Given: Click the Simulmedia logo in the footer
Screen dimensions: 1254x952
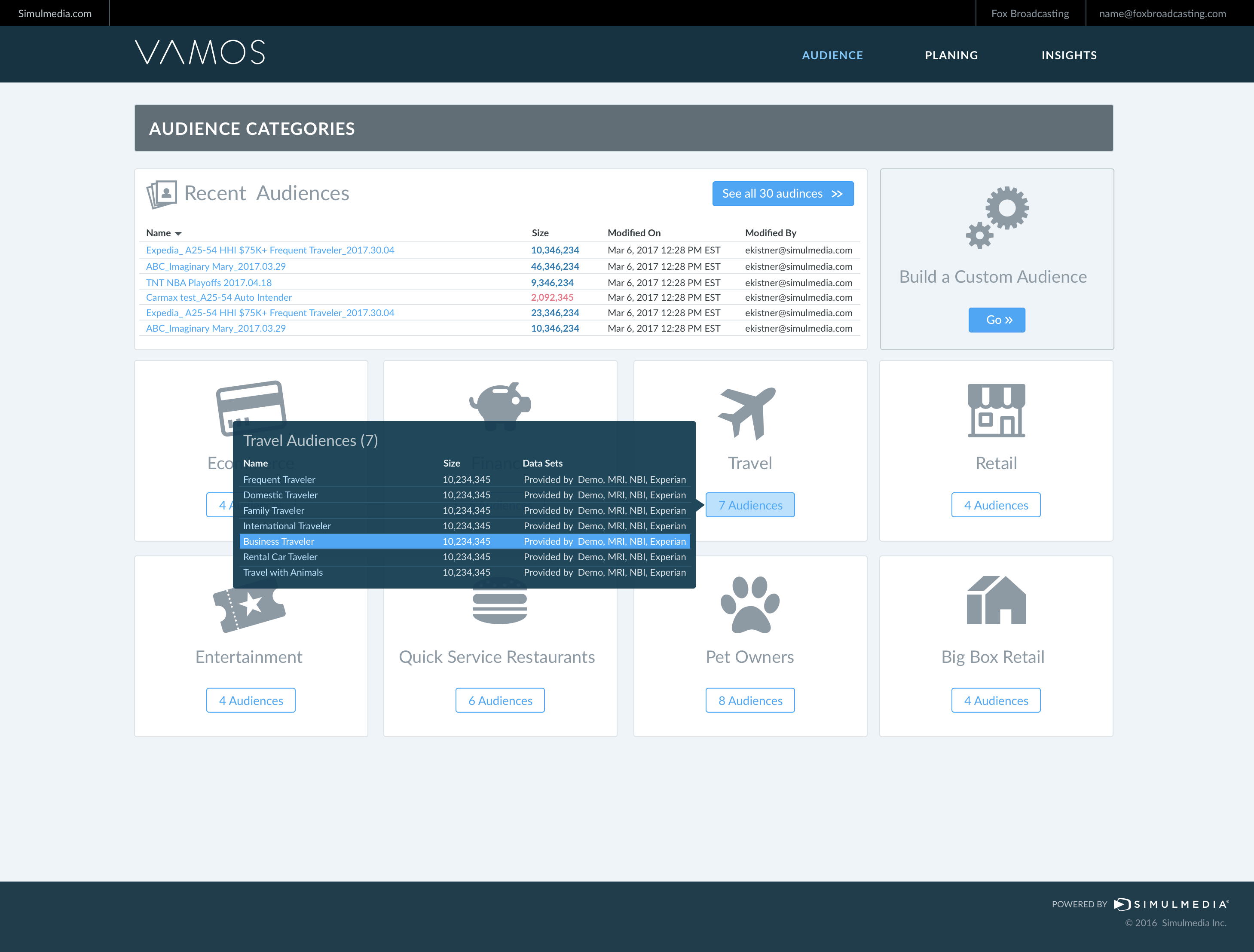Looking at the screenshot, I should pyautogui.click(x=1171, y=904).
